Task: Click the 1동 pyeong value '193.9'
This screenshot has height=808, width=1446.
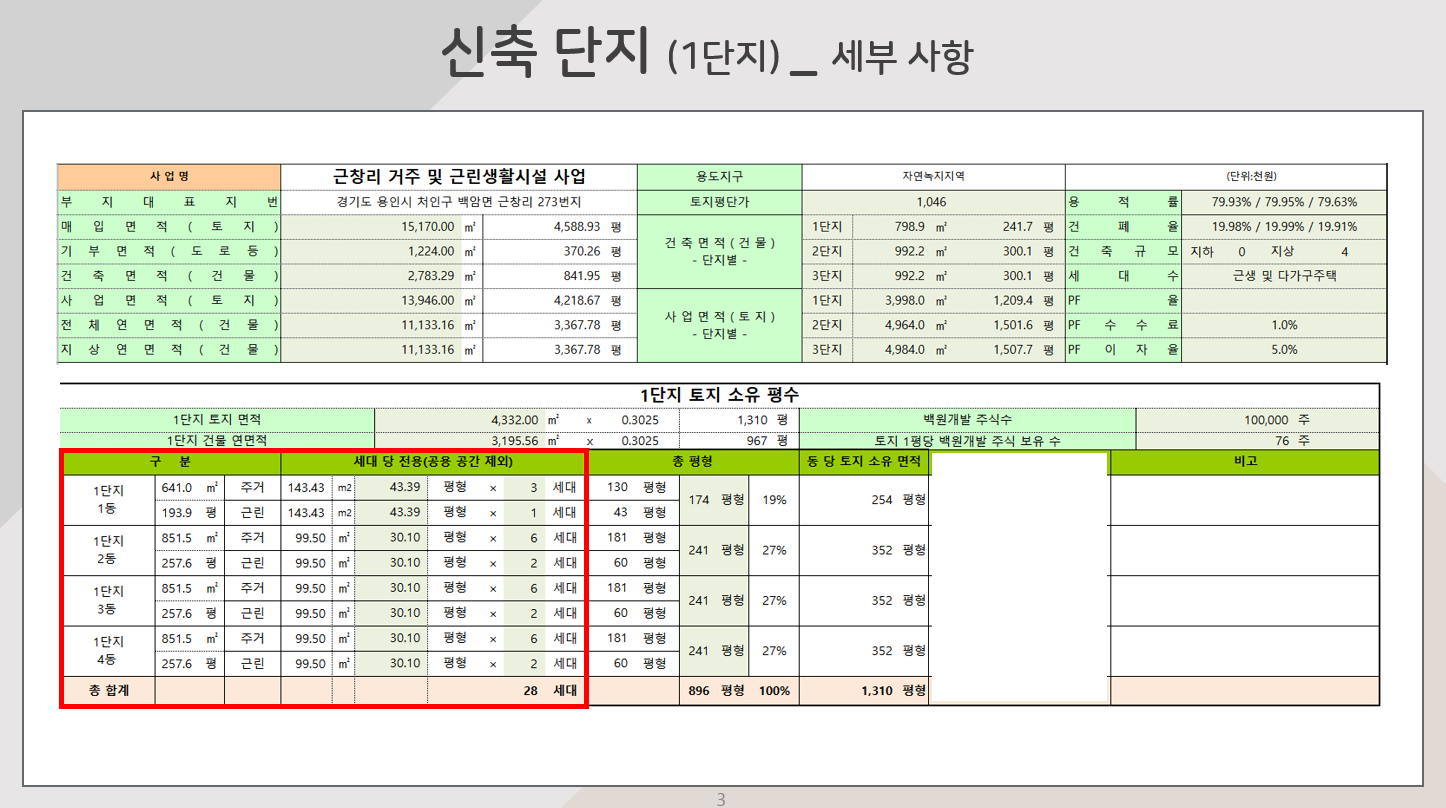Action: [x=178, y=513]
